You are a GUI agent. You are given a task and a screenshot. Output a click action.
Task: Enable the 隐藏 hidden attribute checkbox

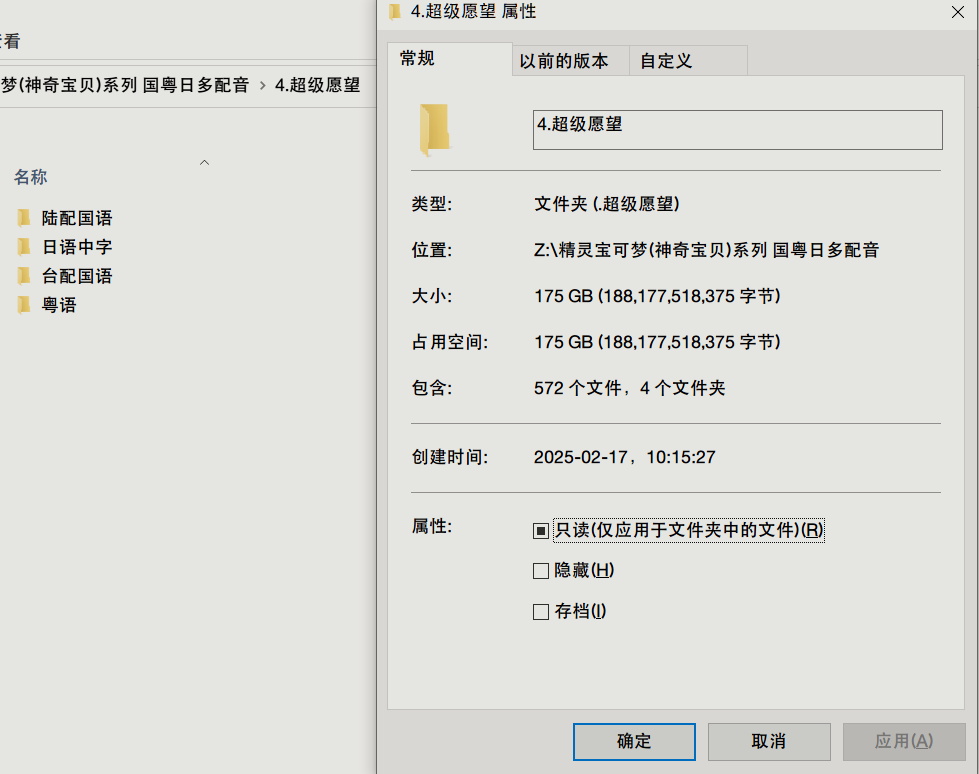coord(540,571)
